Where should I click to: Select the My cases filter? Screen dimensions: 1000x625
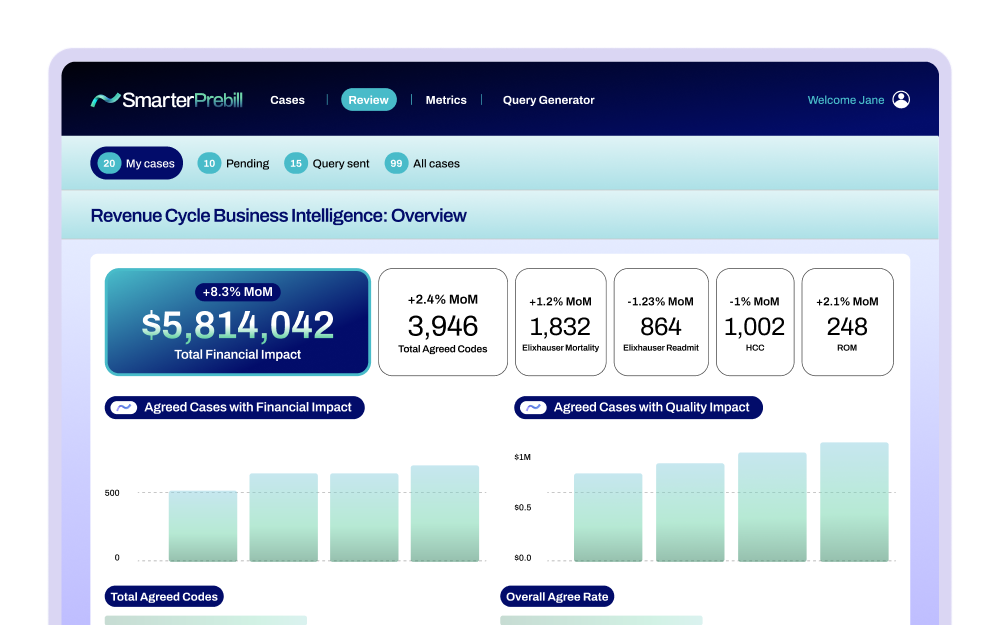pyautogui.click(x=136, y=163)
